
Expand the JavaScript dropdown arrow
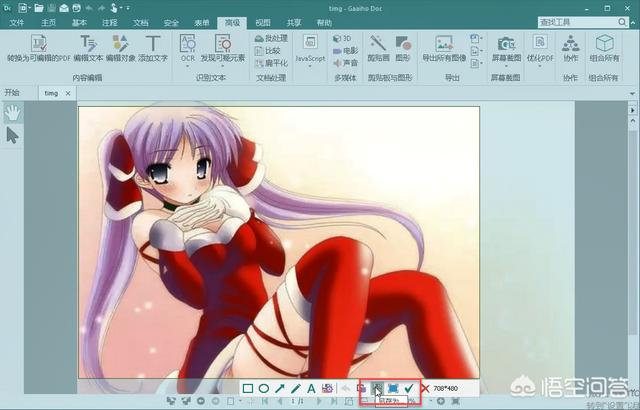[310, 66]
